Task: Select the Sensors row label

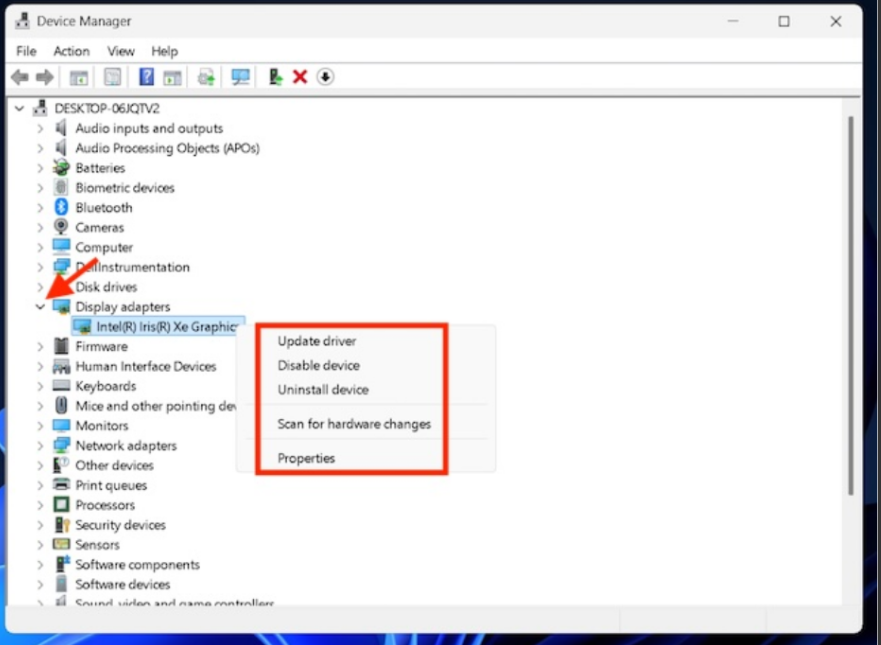Action: coord(97,544)
